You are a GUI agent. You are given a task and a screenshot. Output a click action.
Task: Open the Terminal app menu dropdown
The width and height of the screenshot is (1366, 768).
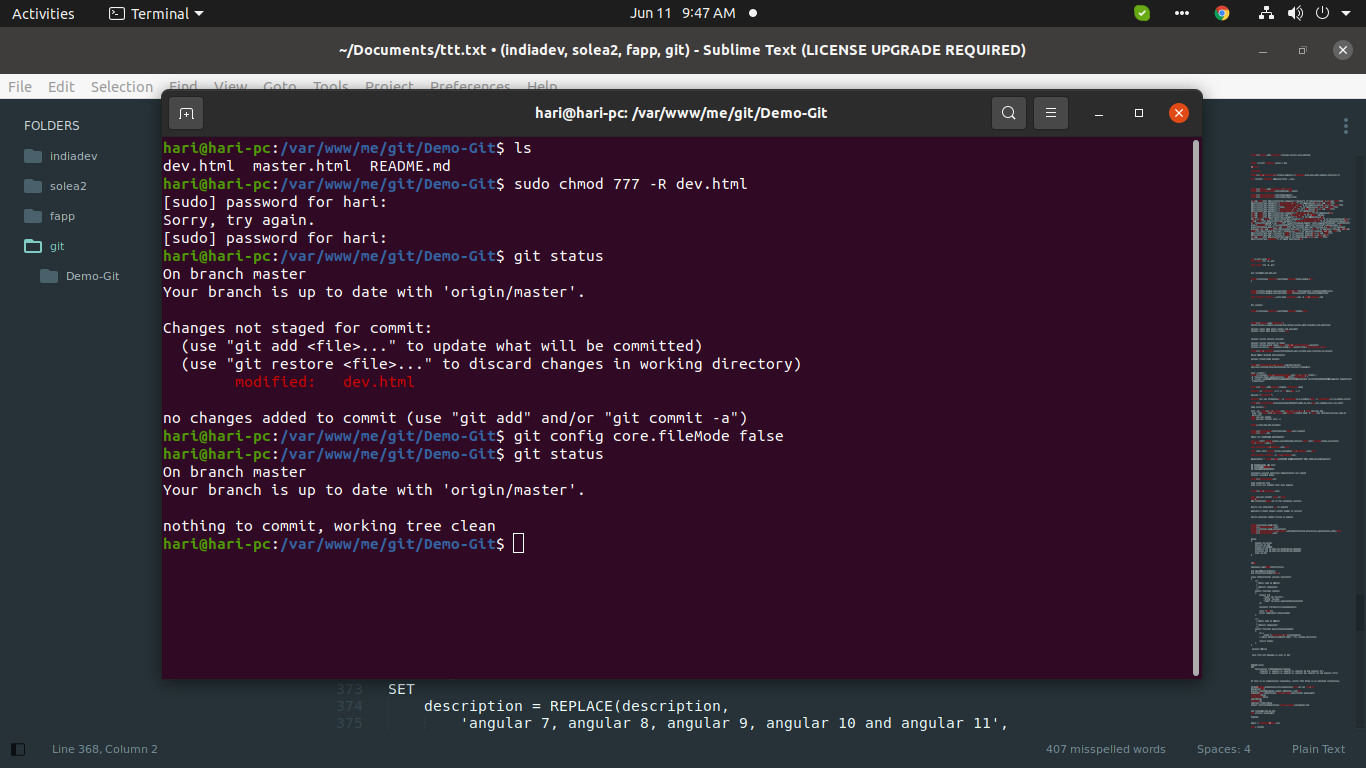155,13
